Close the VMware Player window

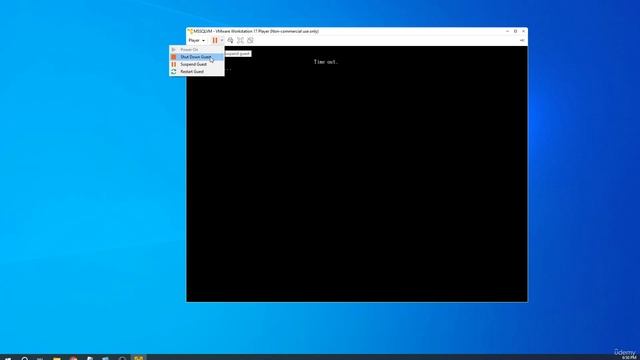[x=524, y=31]
